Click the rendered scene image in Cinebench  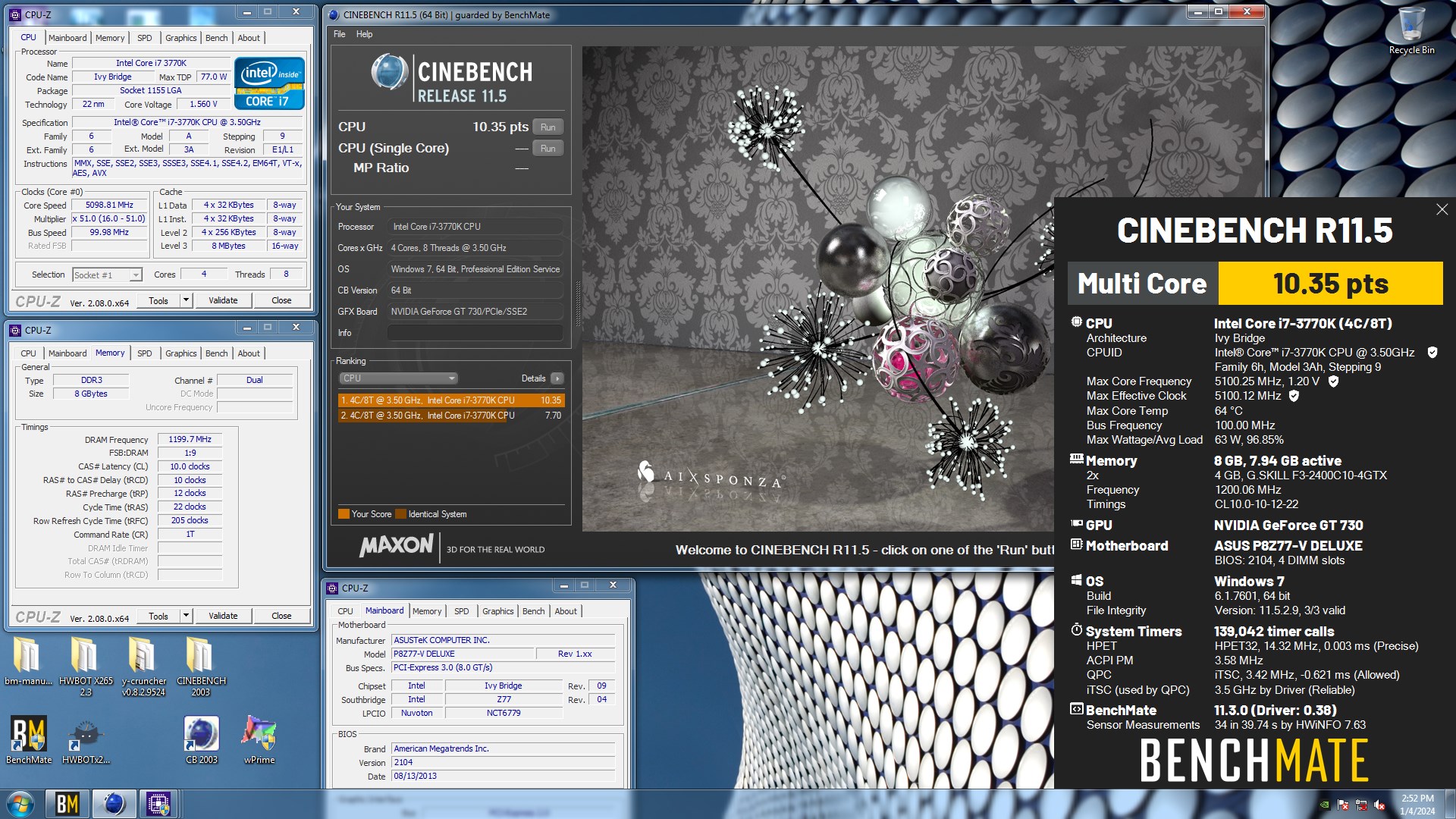point(817,288)
